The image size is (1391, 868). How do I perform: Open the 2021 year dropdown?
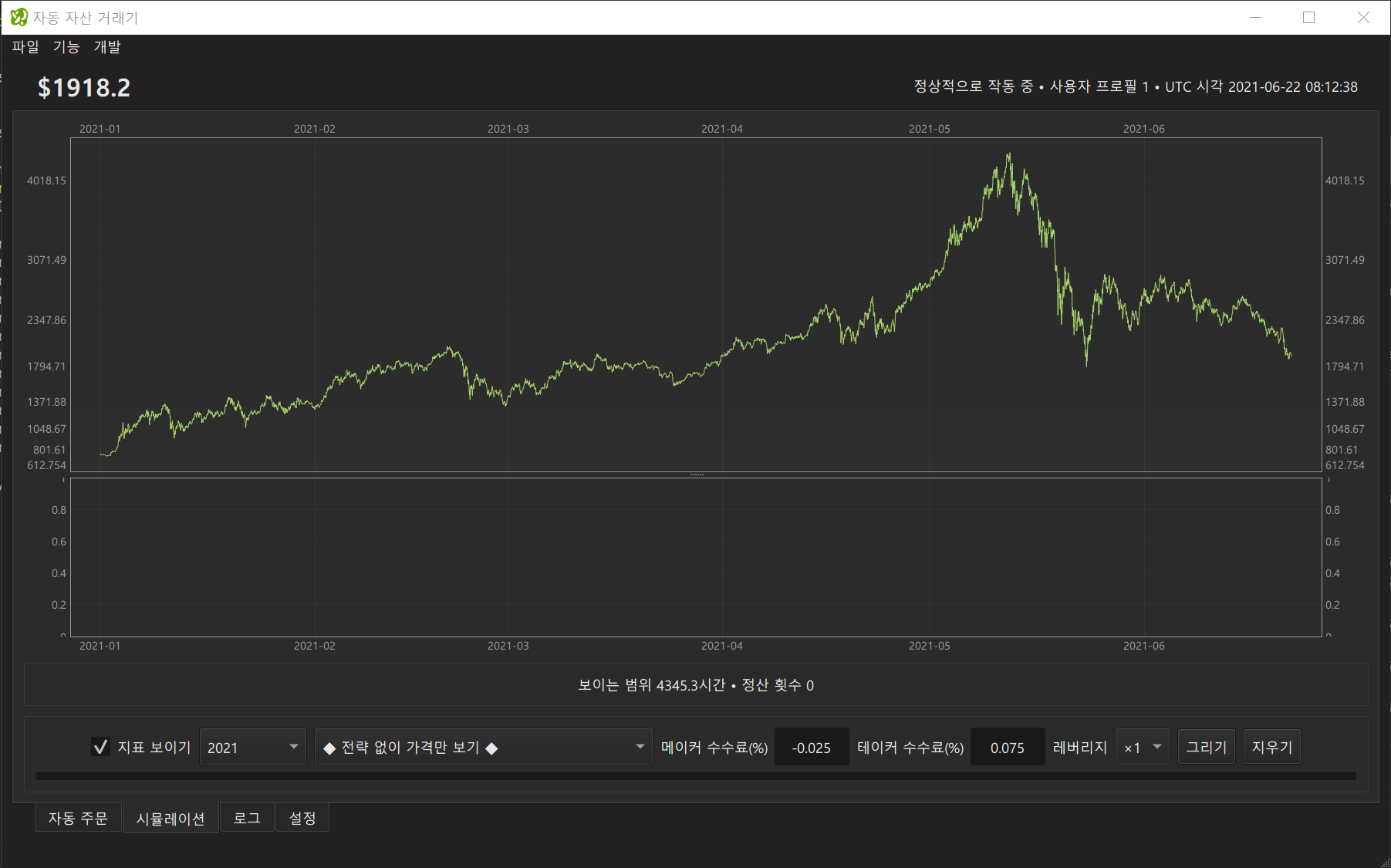point(252,747)
